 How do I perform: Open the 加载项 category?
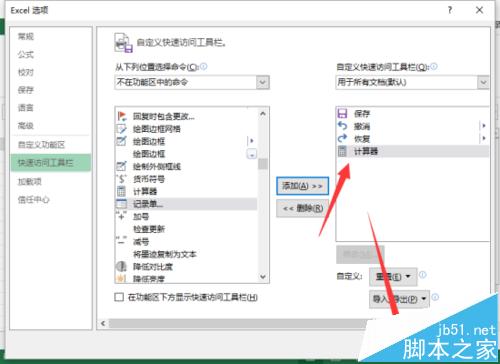tap(30, 181)
